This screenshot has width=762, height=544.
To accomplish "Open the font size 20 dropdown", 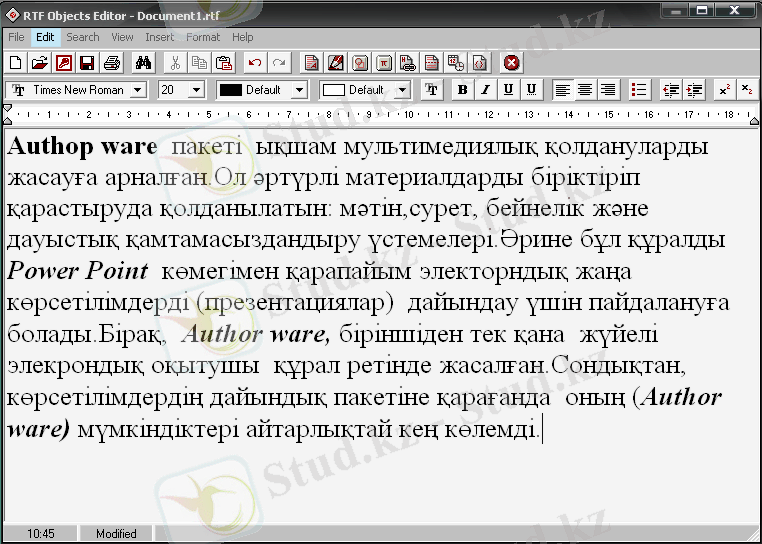I will pos(196,90).
